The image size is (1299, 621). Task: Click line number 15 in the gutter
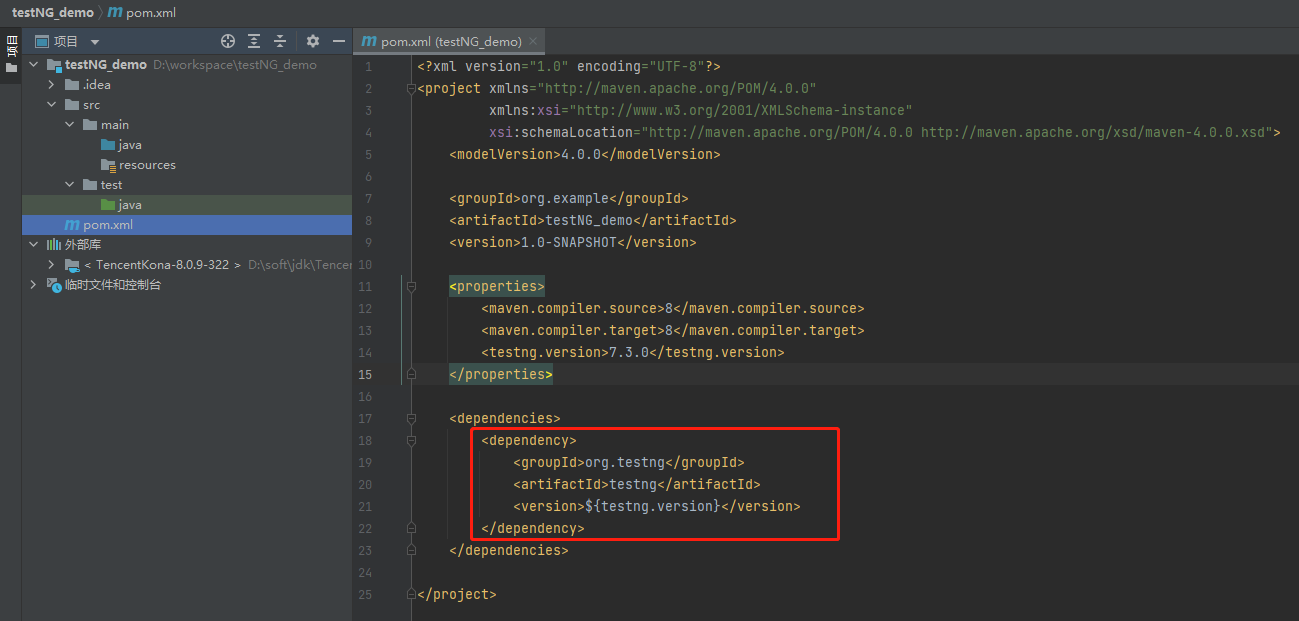point(365,374)
